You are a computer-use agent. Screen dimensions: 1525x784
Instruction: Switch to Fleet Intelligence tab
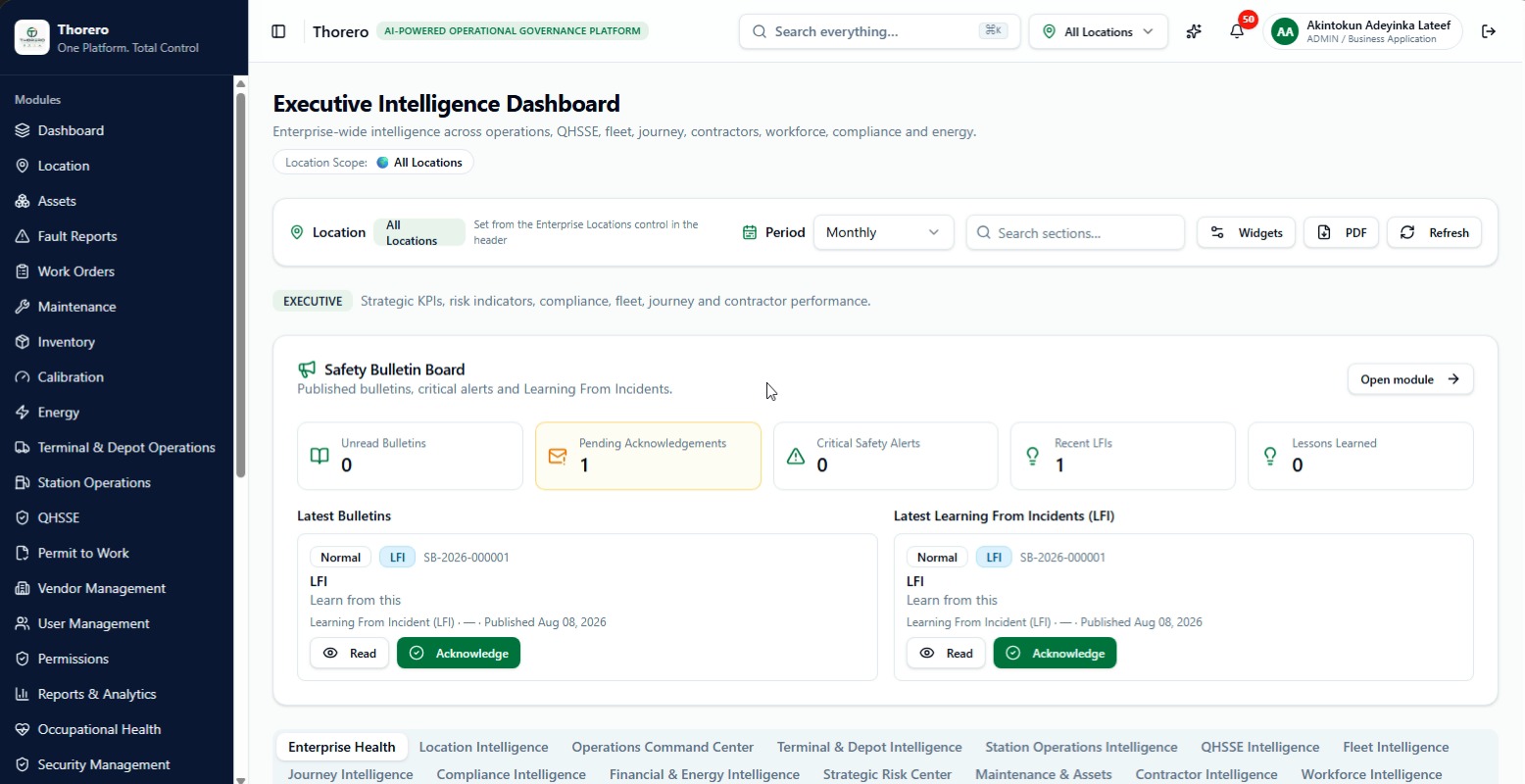tap(1396, 747)
